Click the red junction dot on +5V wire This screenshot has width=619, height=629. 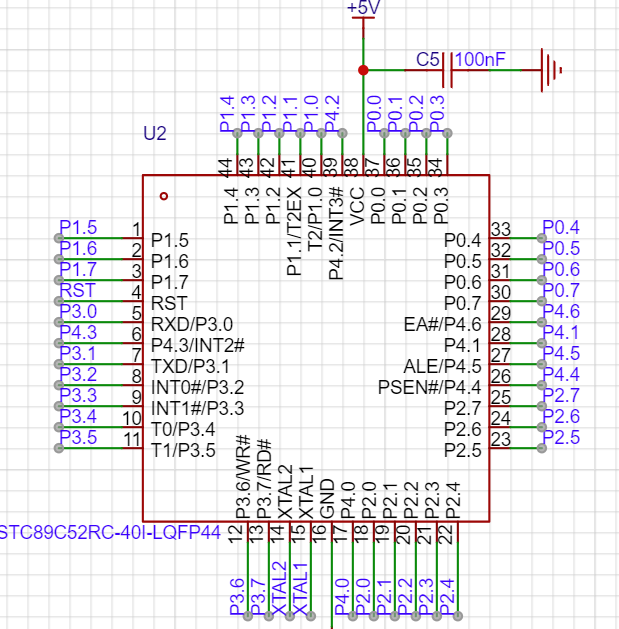pyautogui.click(x=363, y=70)
